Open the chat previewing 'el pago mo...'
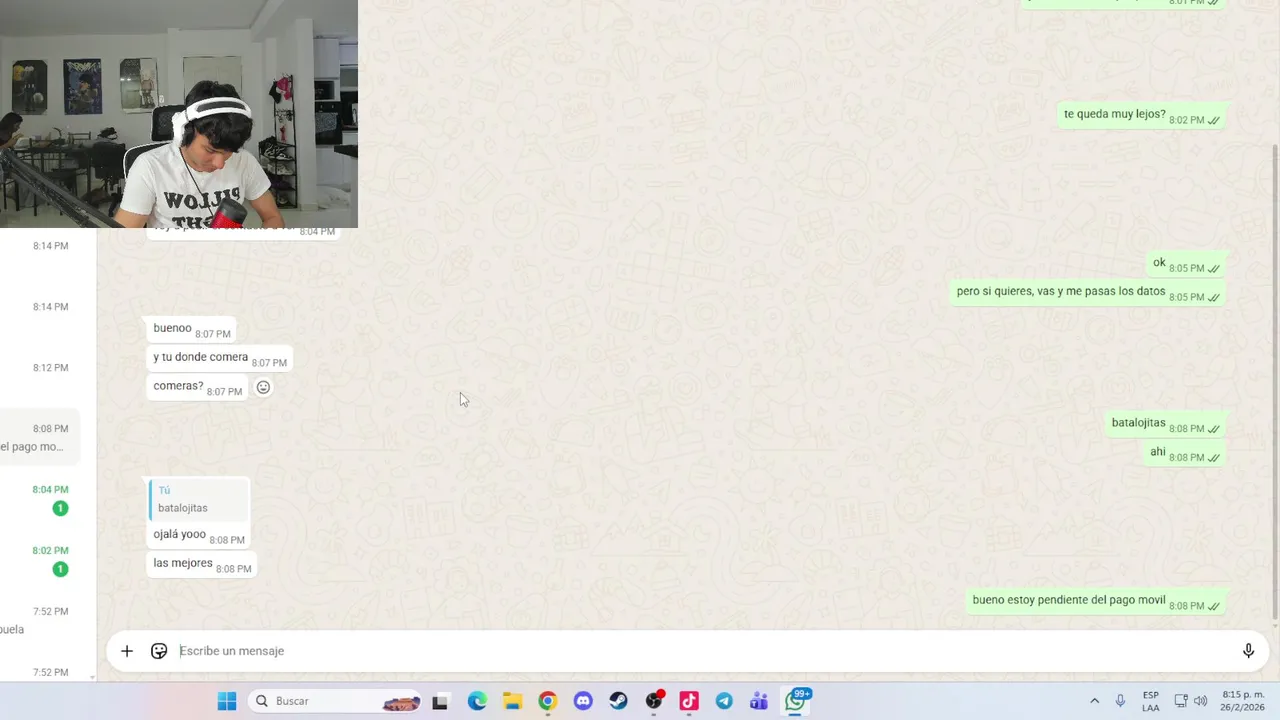Viewport: 1280px width, 720px height. click(40, 438)
